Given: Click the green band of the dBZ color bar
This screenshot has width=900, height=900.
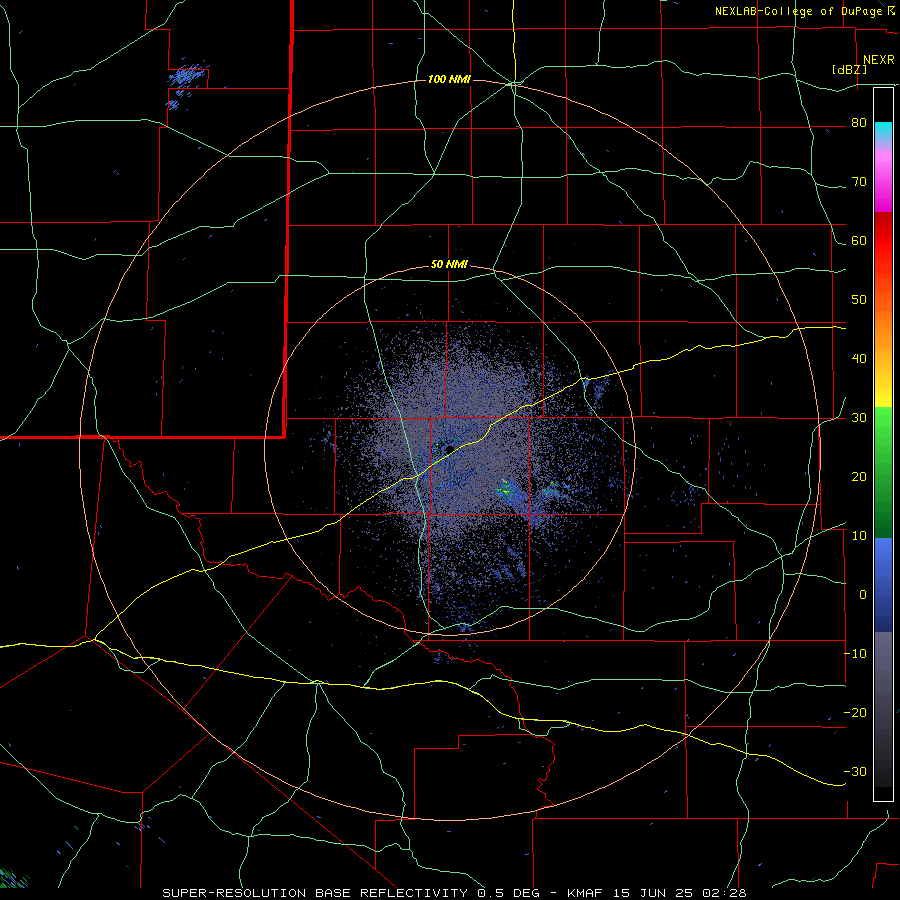Looking at the screenshot, I should click(x=883, y=472).
